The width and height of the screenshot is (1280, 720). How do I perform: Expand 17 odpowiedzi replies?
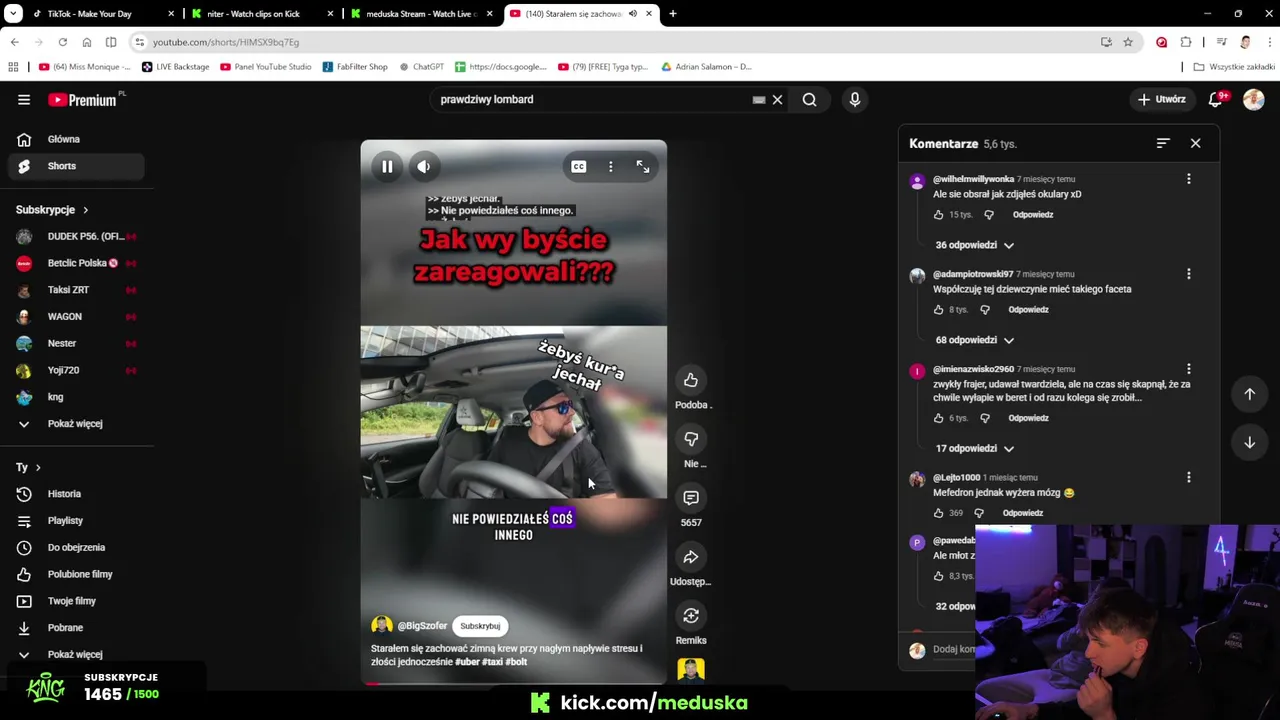(x=975, y=448)
